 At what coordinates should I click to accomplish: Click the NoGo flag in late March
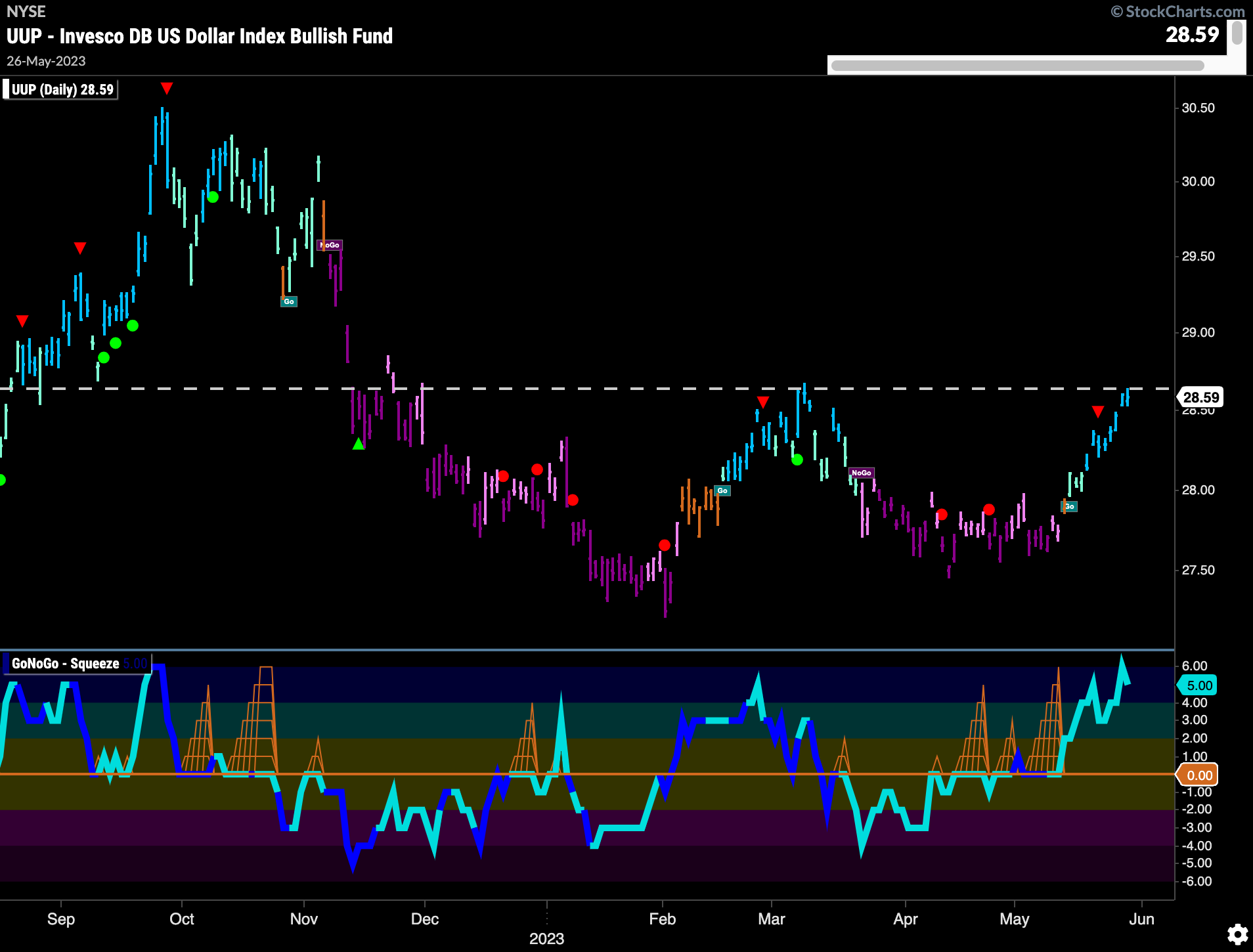point(862,473)
